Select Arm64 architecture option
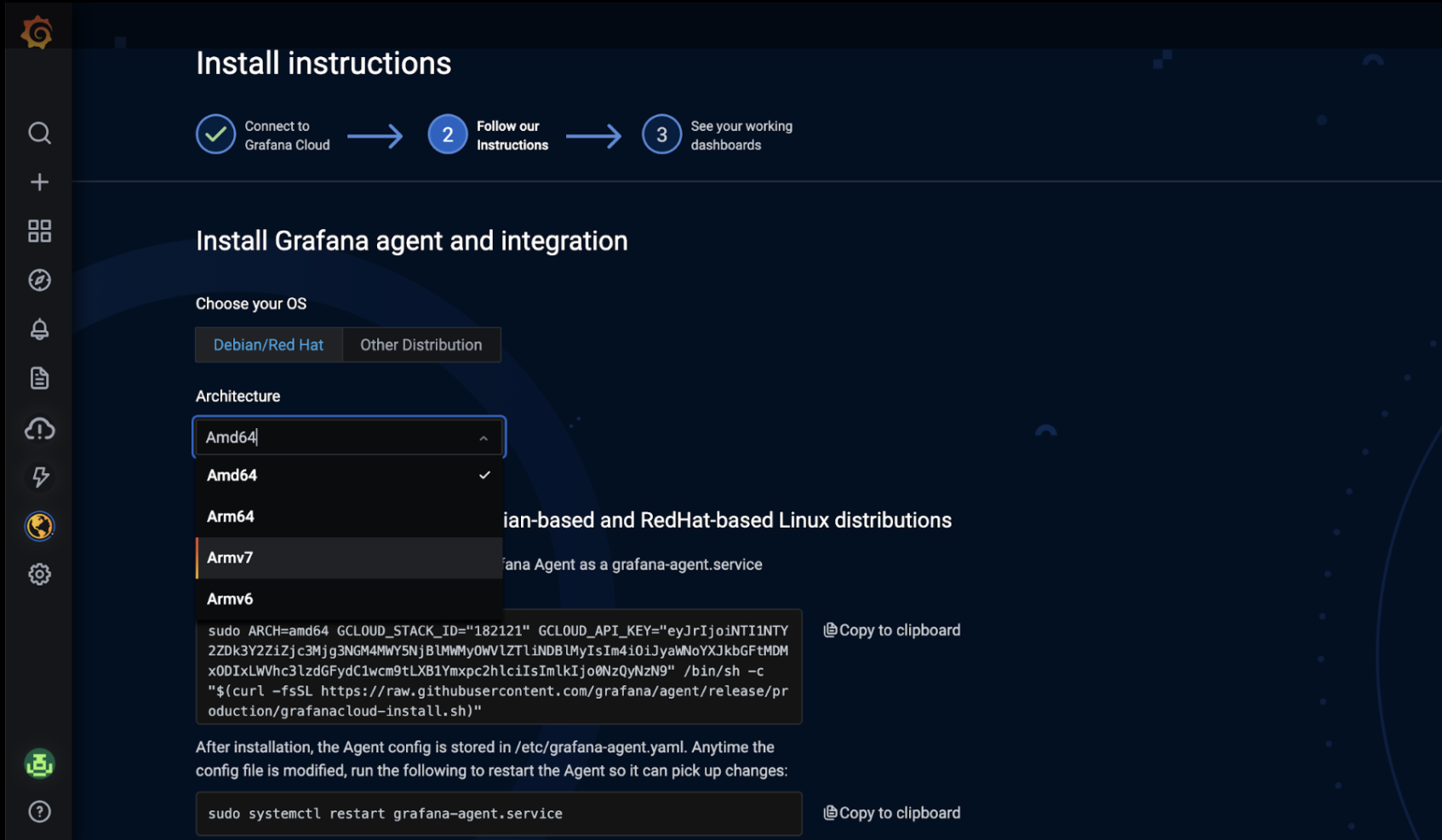The height and width of the screenshot is (840, 1442). click(x=349, y=517)
